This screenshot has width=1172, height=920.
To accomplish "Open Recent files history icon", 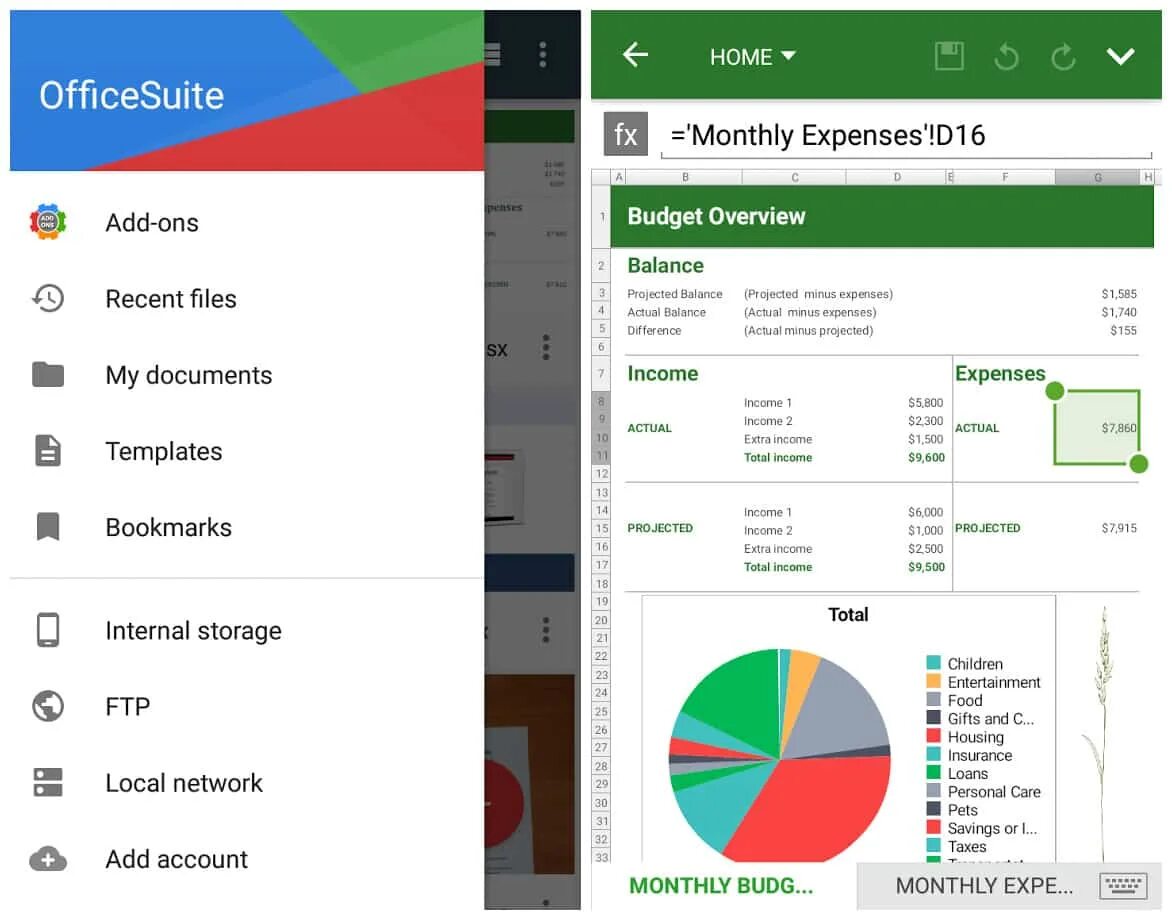I will point(48,298).
